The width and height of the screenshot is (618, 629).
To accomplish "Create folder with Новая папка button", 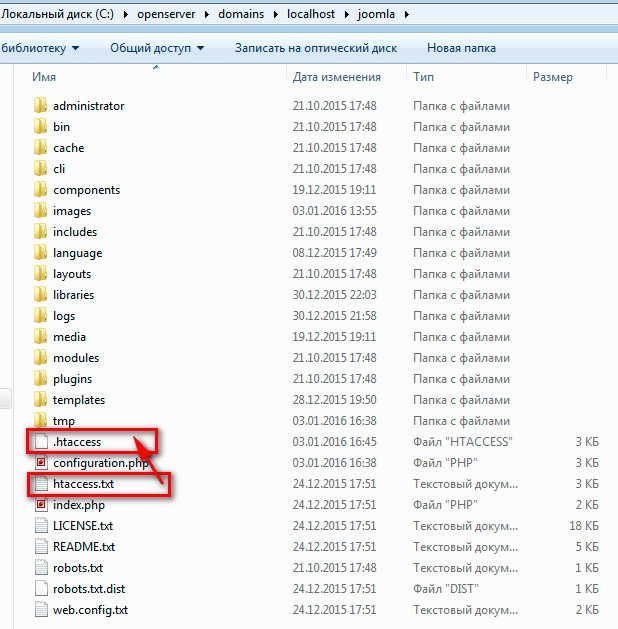I will click(x=460, y=48).
